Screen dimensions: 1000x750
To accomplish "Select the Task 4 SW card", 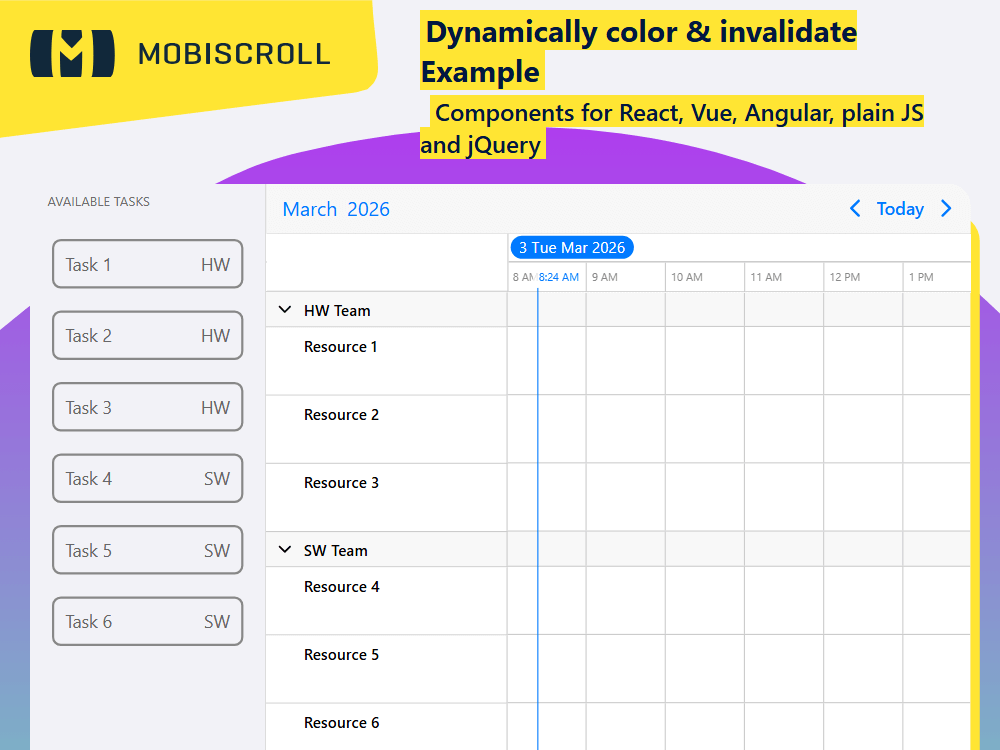I will point(147,478).
